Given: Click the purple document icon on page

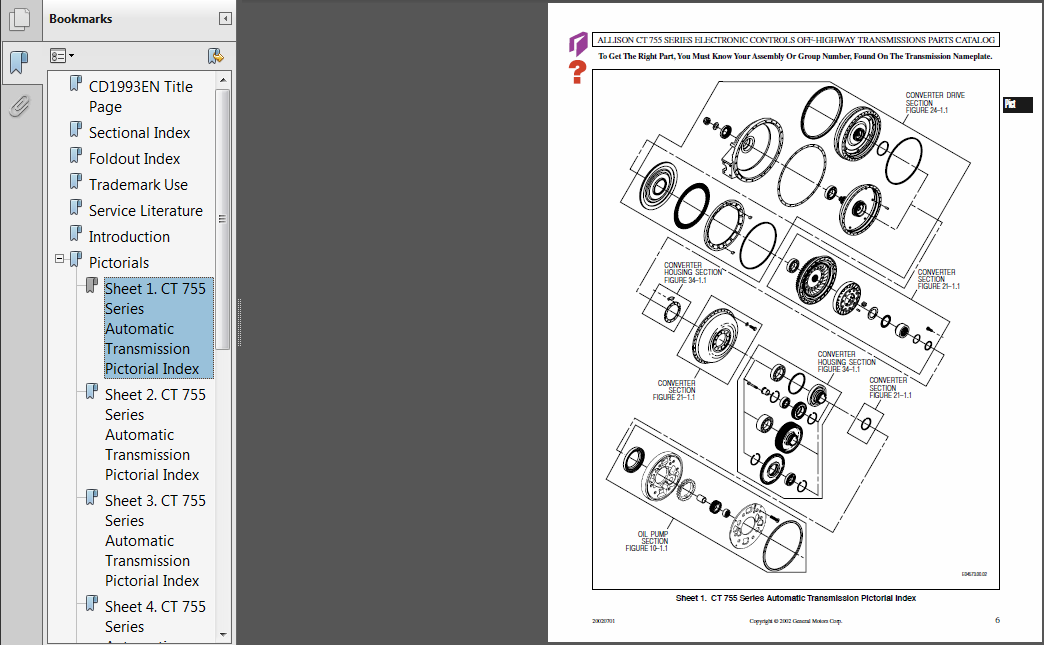Looking at the screenshot, I should 577,43.
